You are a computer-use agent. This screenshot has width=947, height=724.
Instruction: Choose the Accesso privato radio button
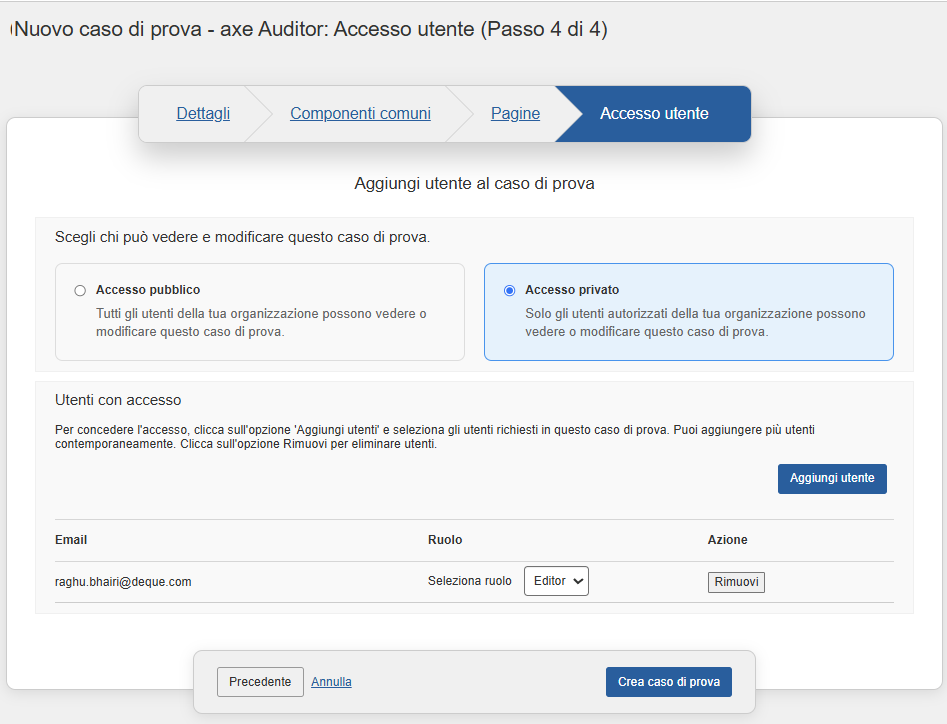coord(510,291)
